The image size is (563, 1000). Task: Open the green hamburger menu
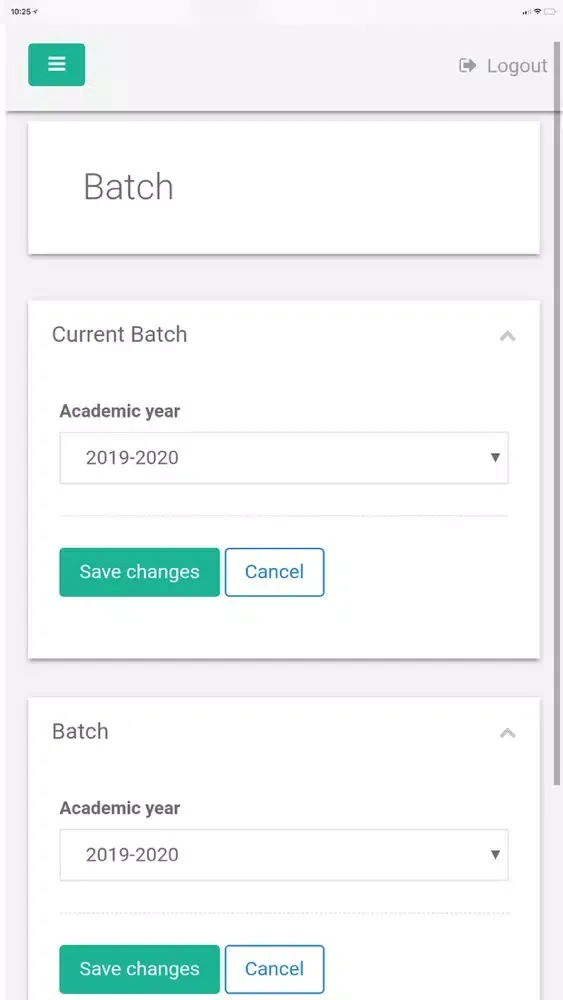pyautogui.click(x=57, y=64)
